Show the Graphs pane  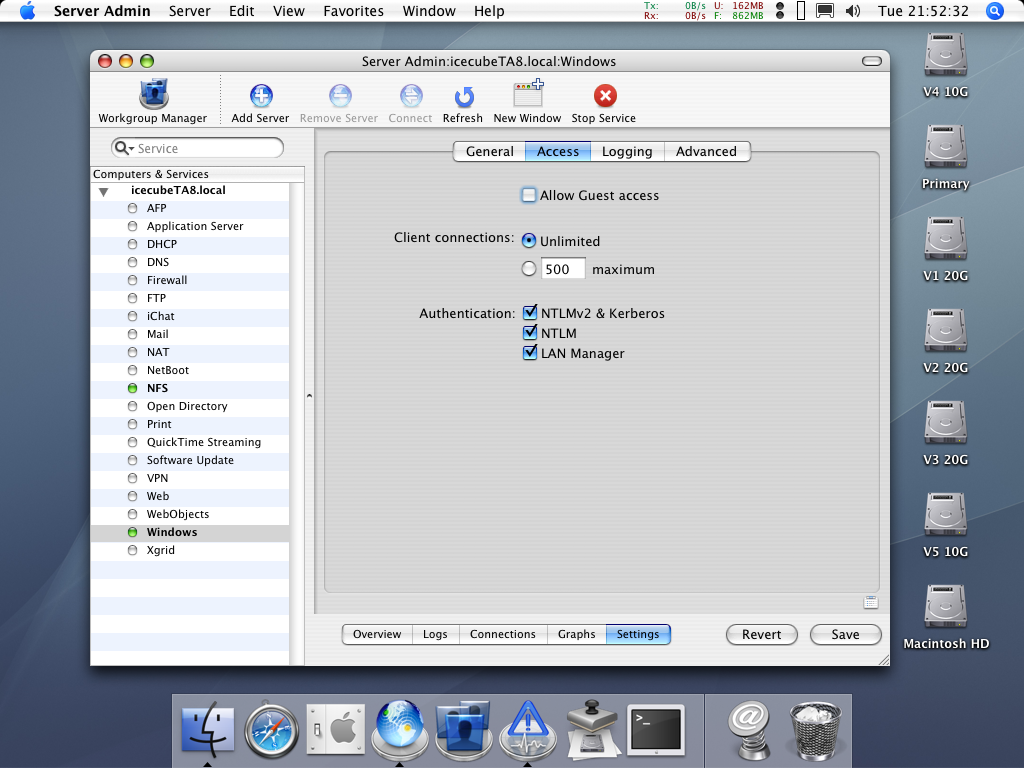point(577,634)
